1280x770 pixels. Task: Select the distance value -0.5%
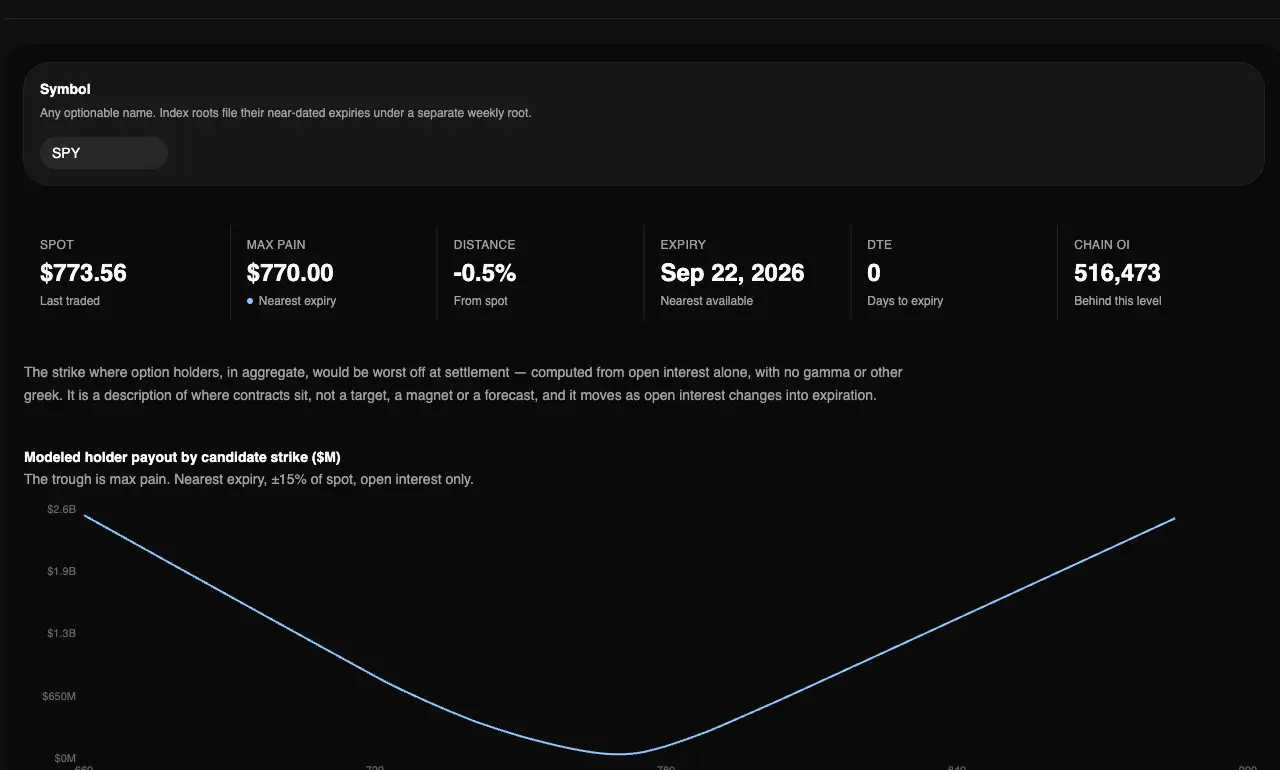(x=485, y=273)
